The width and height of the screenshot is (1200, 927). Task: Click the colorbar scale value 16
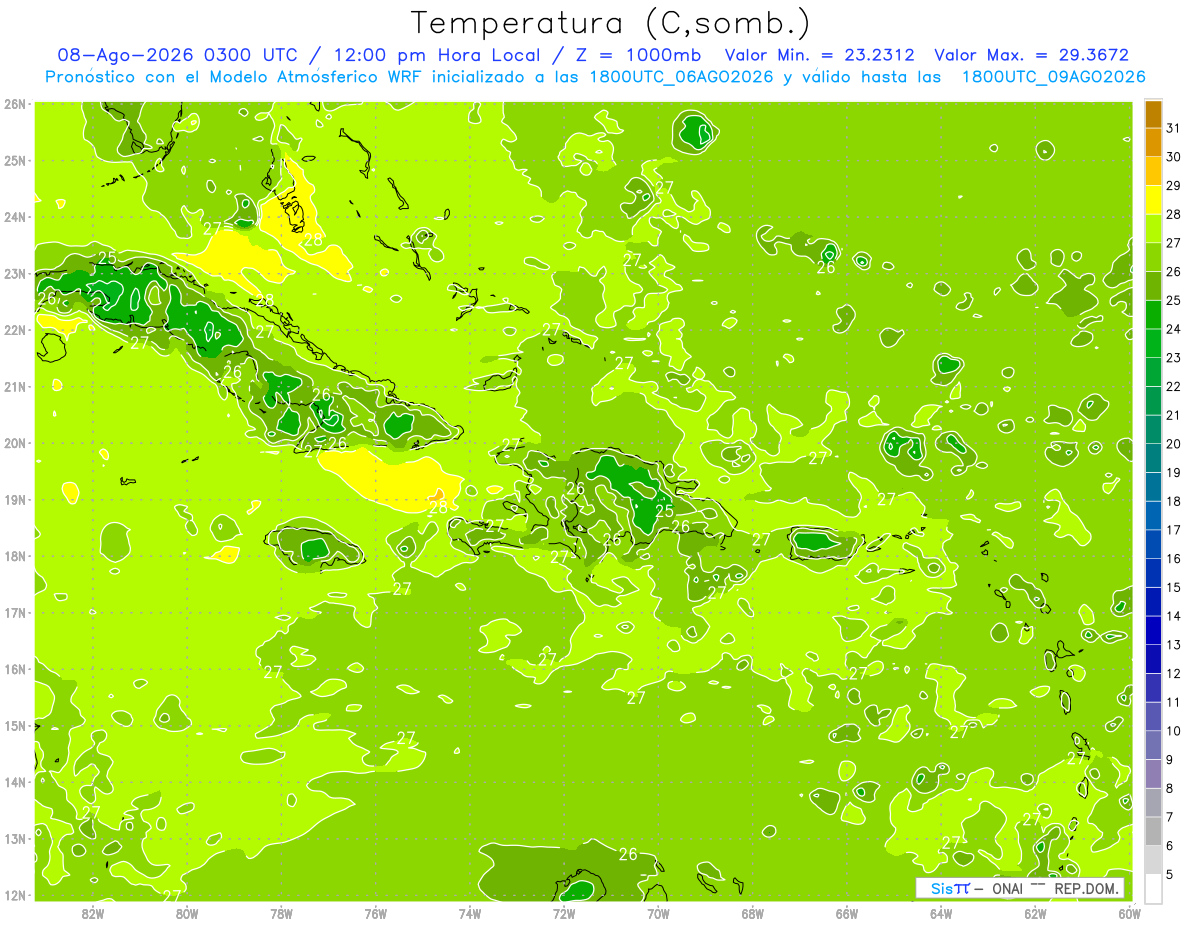1173,558
